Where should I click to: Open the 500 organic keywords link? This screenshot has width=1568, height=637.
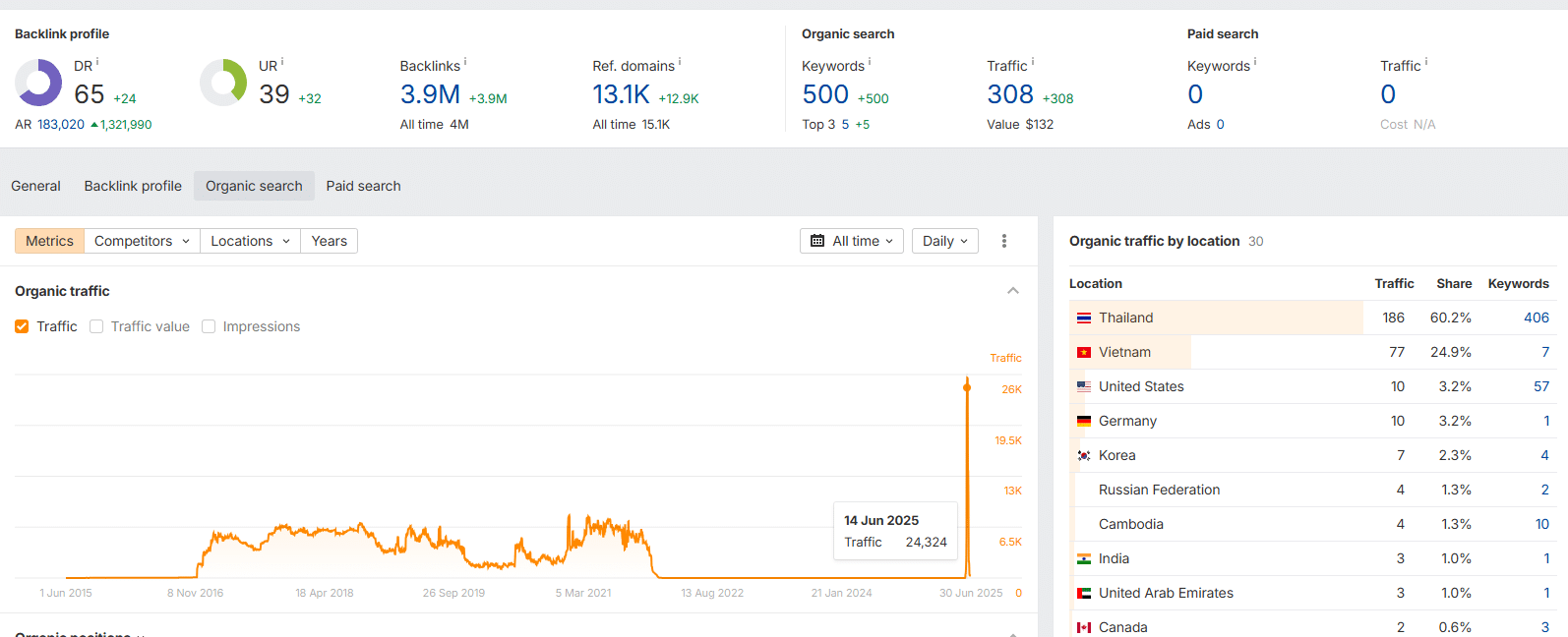point(825,94)
